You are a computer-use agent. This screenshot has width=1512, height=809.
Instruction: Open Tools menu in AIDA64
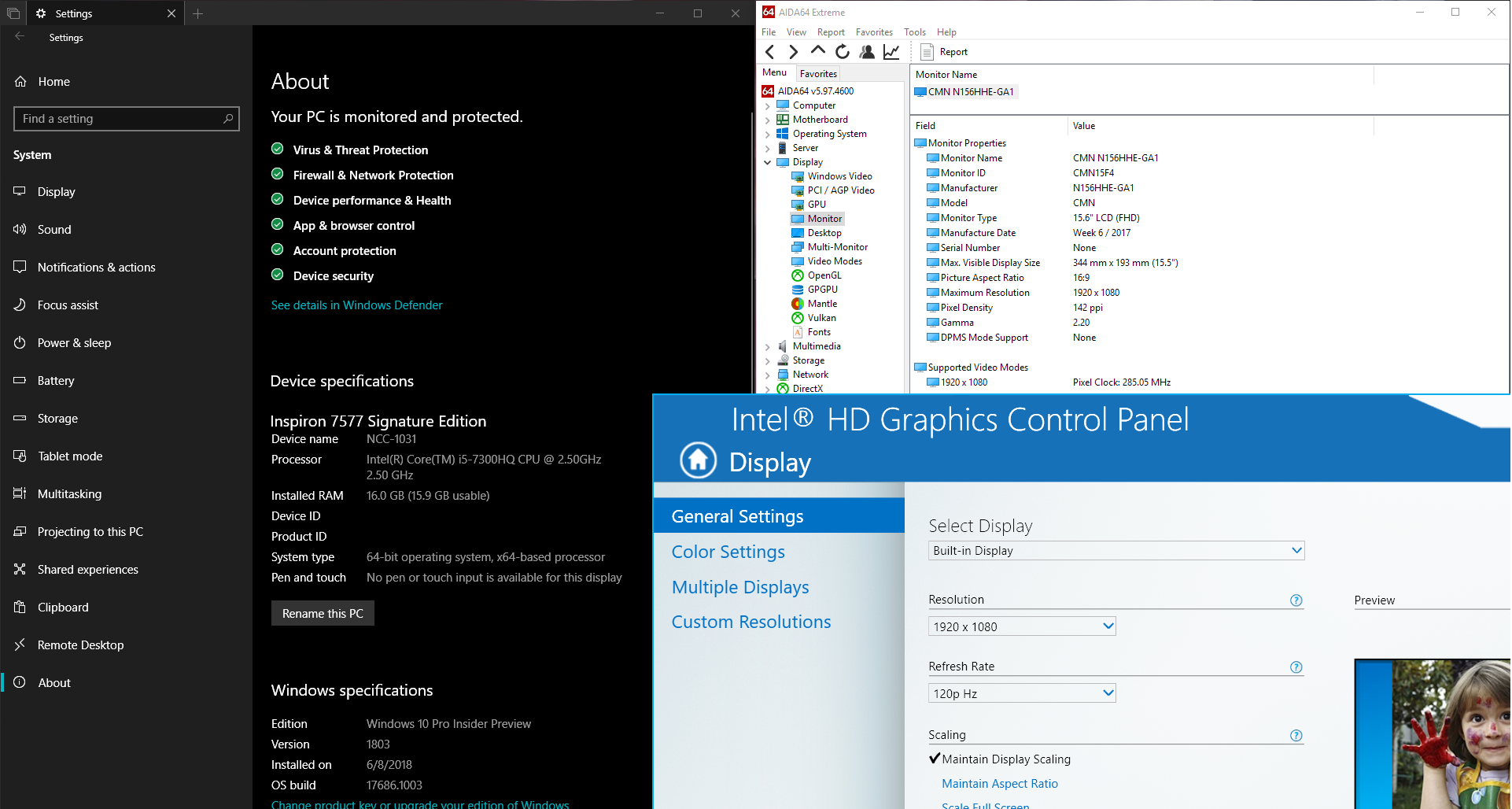pos(915,32)
